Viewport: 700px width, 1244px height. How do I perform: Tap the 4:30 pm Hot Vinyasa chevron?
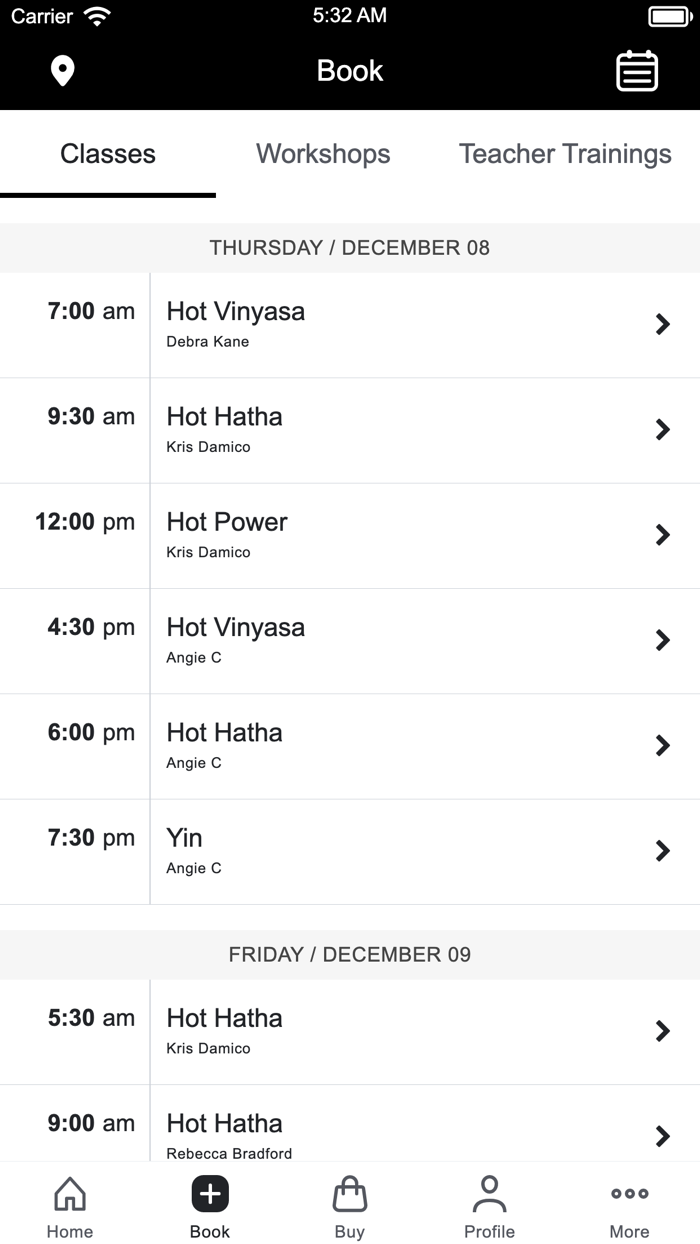pyautogui.click(x=662, y=640)
